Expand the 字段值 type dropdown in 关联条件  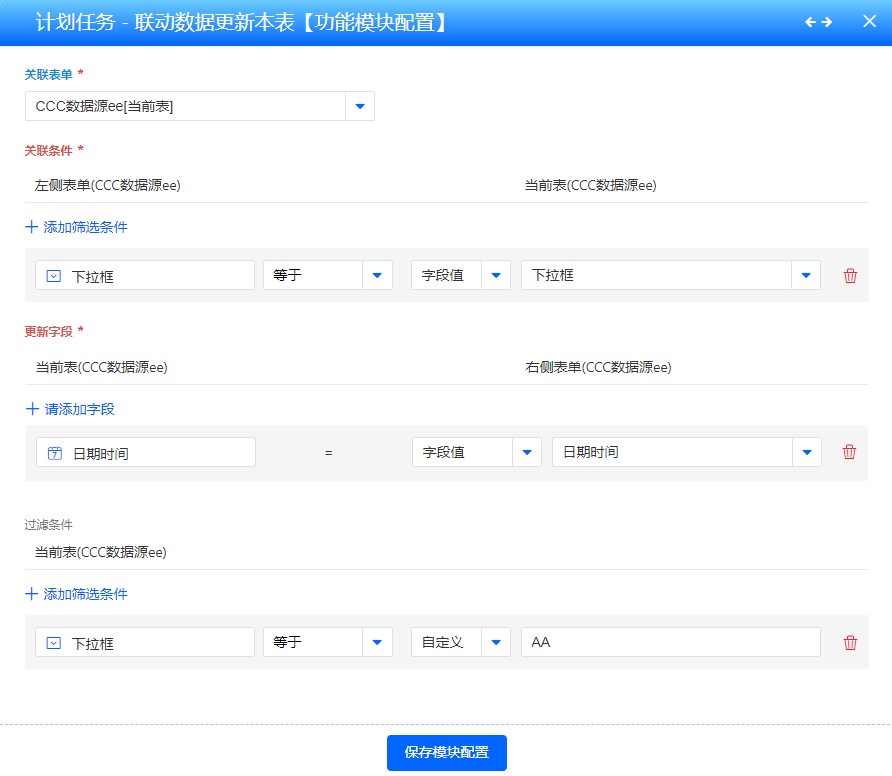tap(495, 276)
